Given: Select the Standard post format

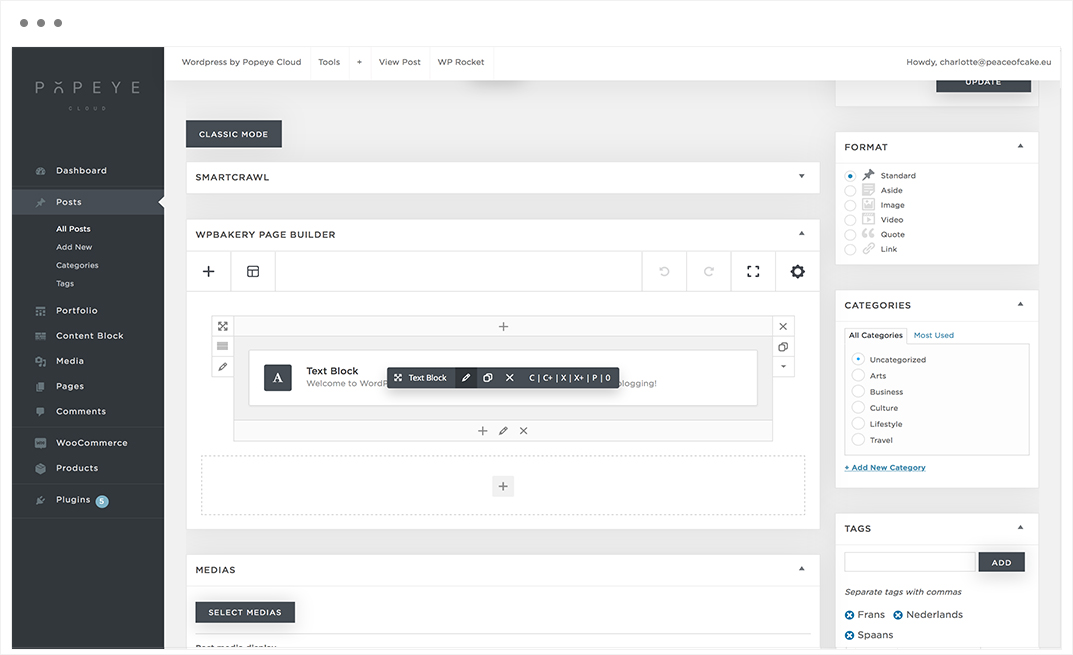Looking at the screenshot, I should (850, 176).
